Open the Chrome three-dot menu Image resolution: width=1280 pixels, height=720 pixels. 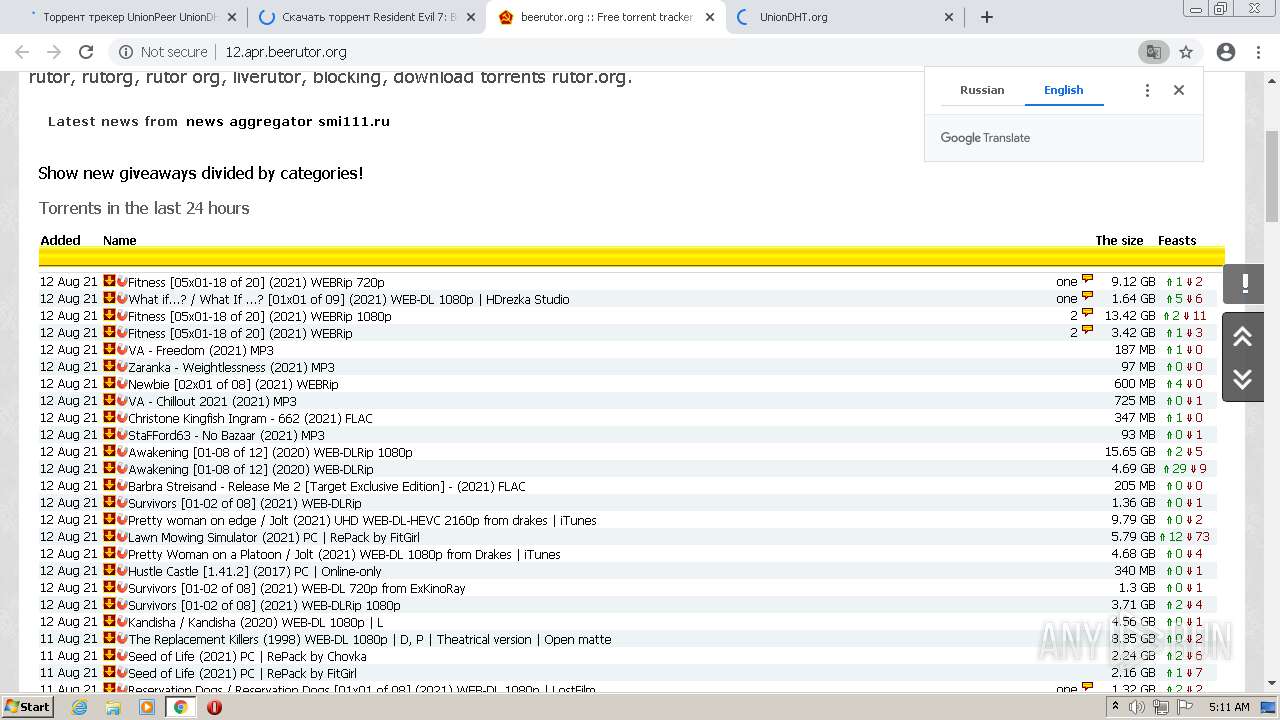1258,52
